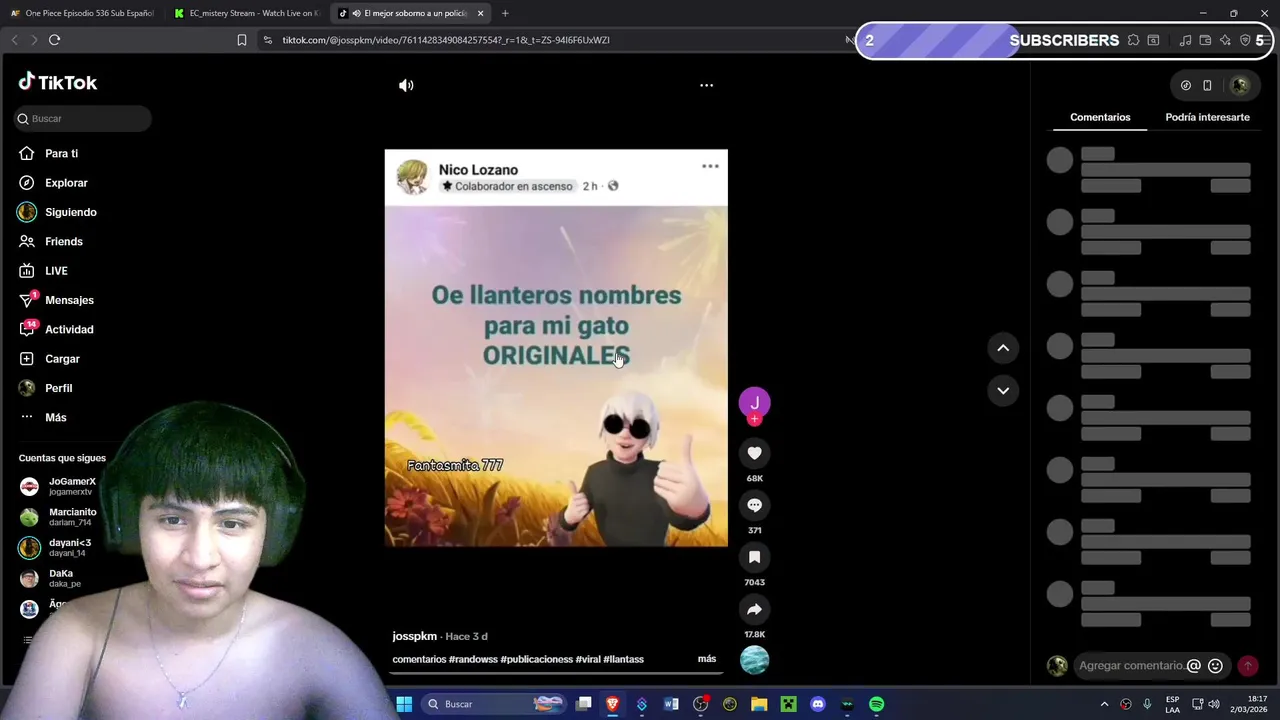This screenshot has height=720, width=1280.
Task: Click the ESP LAA language indicator
Action: (1172, 704)
